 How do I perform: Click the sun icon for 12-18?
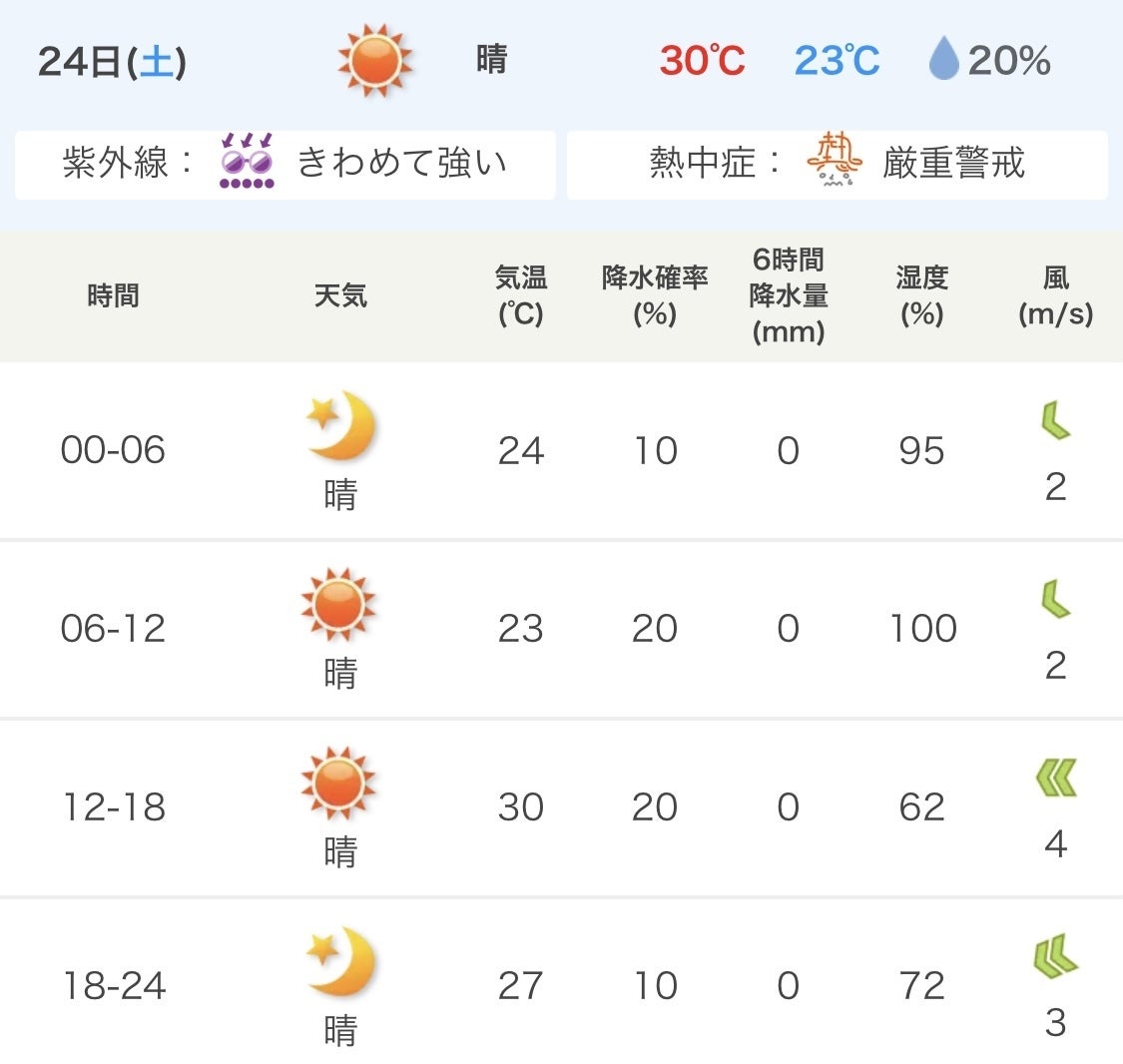[x=338, y=784]
